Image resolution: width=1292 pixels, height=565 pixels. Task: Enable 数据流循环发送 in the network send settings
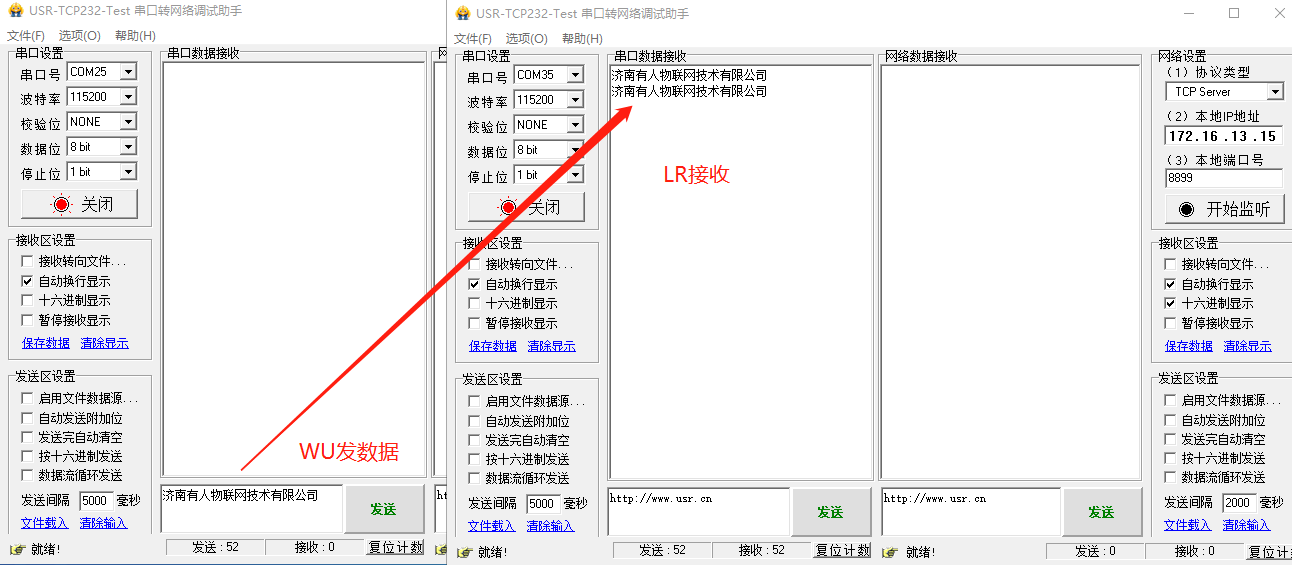(1170, 477)
